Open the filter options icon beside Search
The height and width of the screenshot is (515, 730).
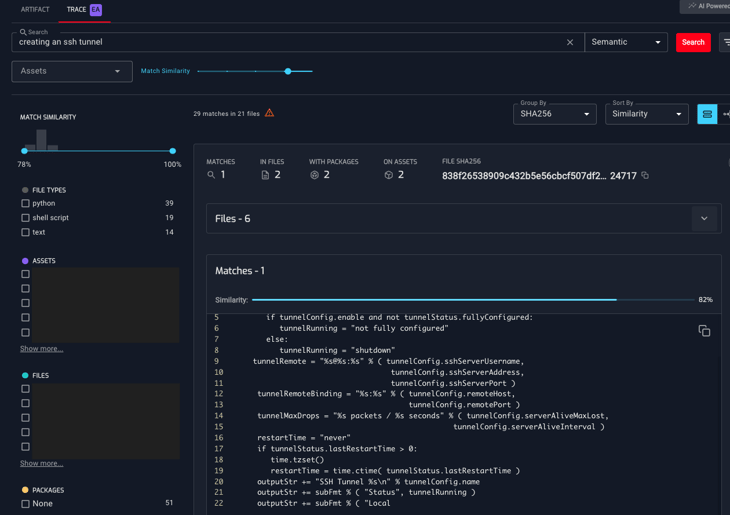(726, 42)
